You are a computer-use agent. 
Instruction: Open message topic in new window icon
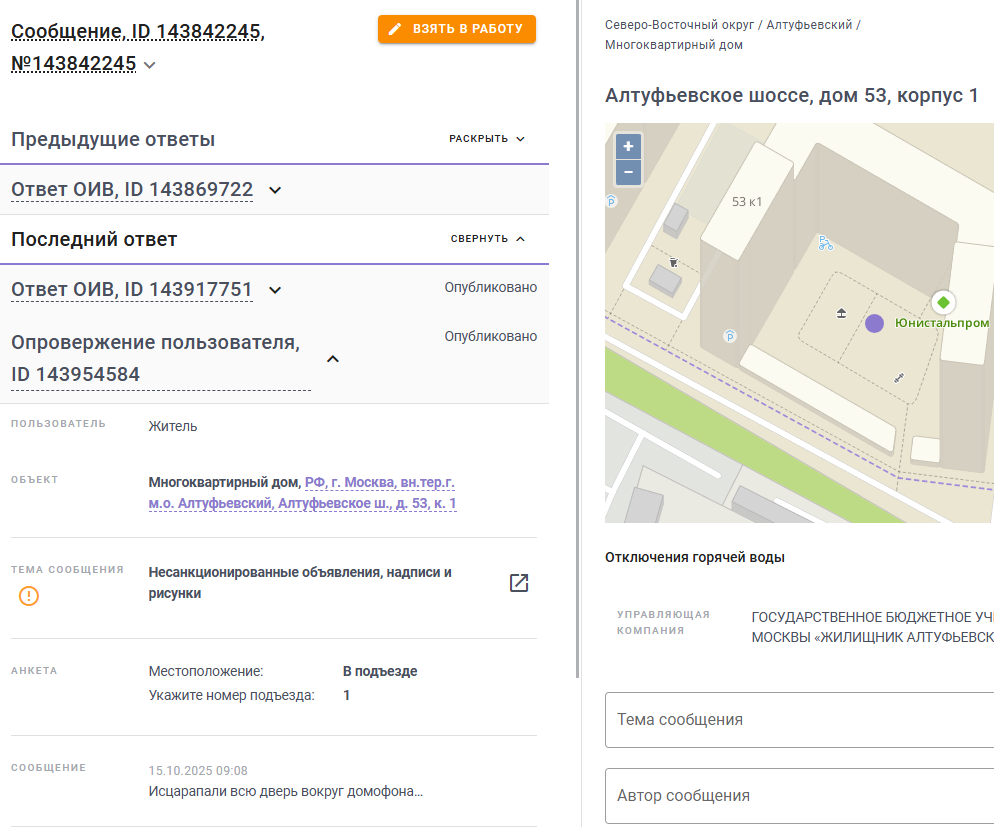pos(519,582)
